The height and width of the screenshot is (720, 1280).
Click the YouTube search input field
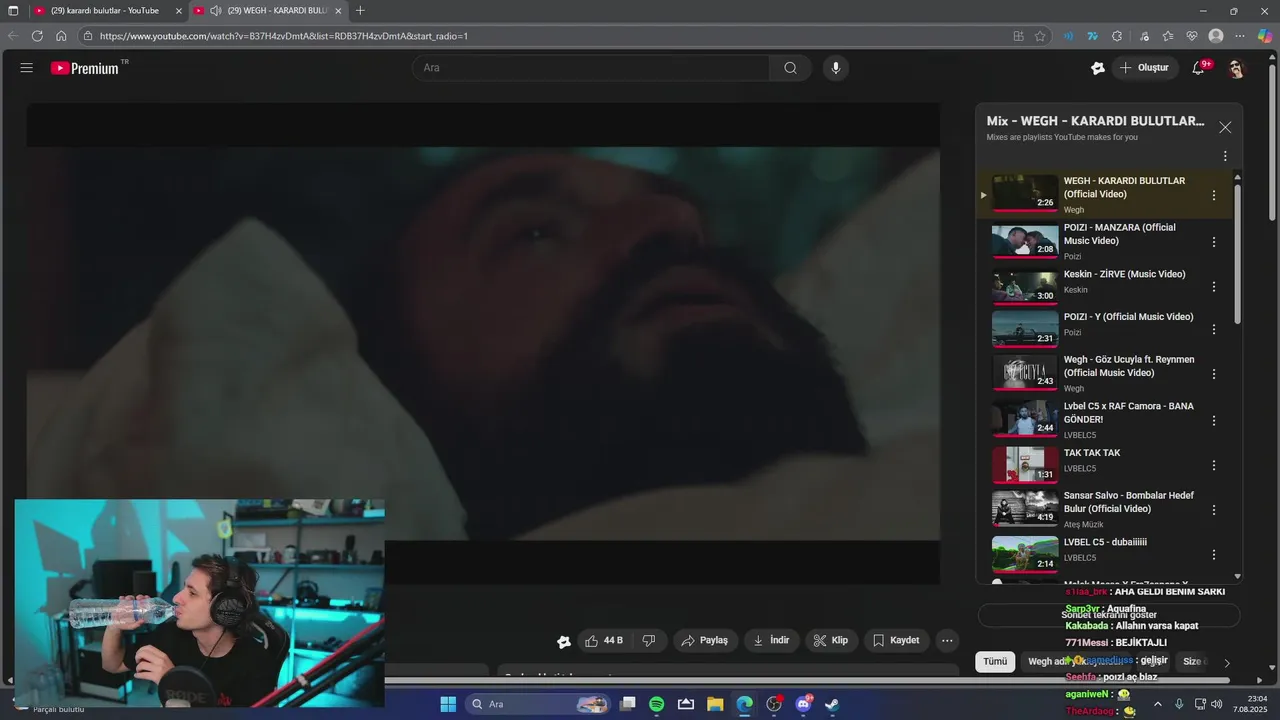coord(591,68)
